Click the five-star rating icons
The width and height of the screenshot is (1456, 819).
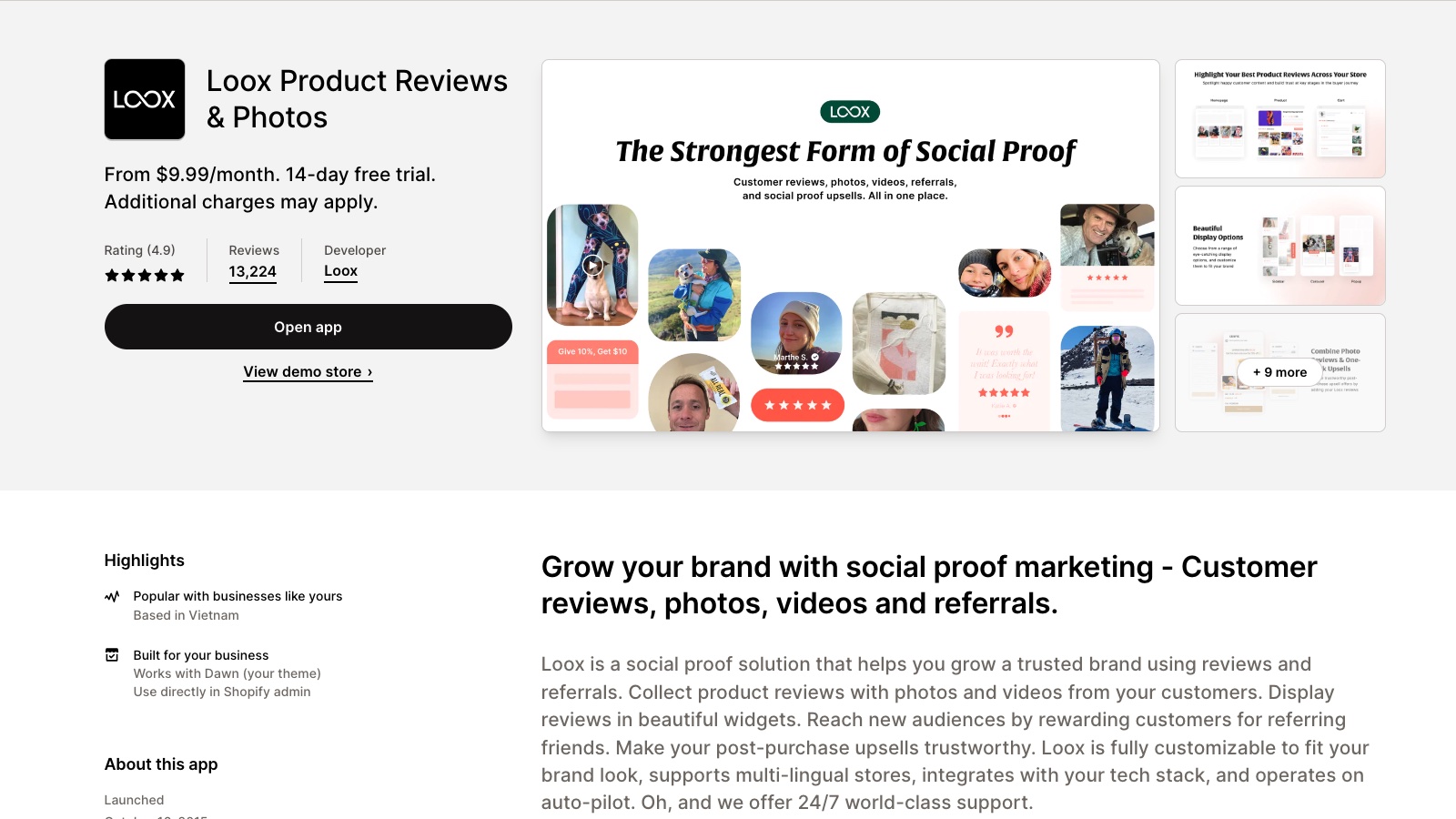145,275
